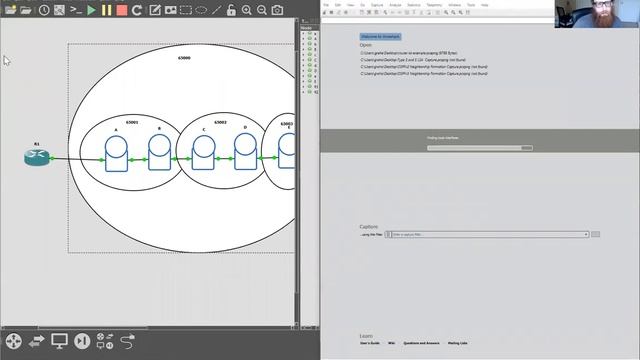Open the Wireshark Wiki link
The width and height of the screenshot is (640, 360).
click(x=391, y=343)
